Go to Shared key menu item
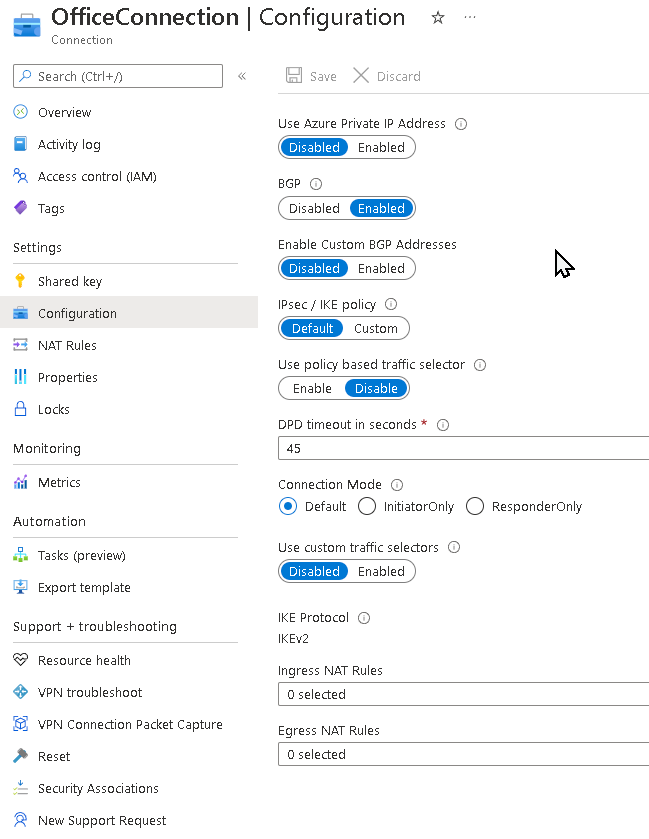 coord(70,281)
